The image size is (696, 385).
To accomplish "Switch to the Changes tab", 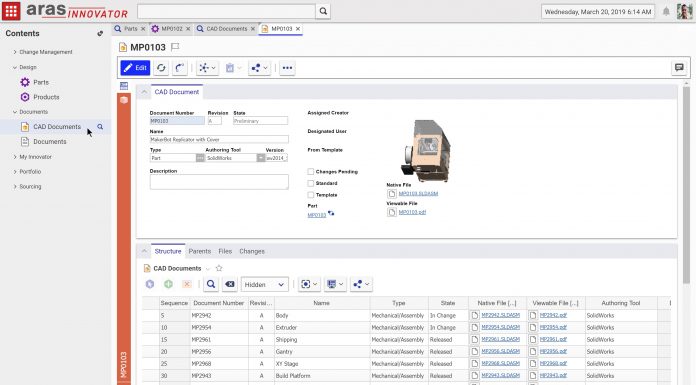I will tap(252, 251).
